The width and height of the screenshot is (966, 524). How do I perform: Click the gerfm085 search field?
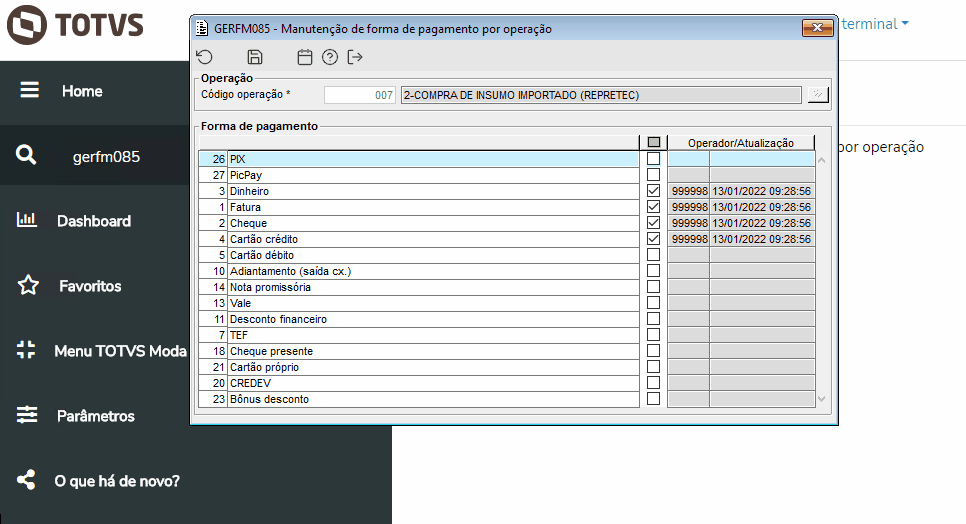click(106, 156)
